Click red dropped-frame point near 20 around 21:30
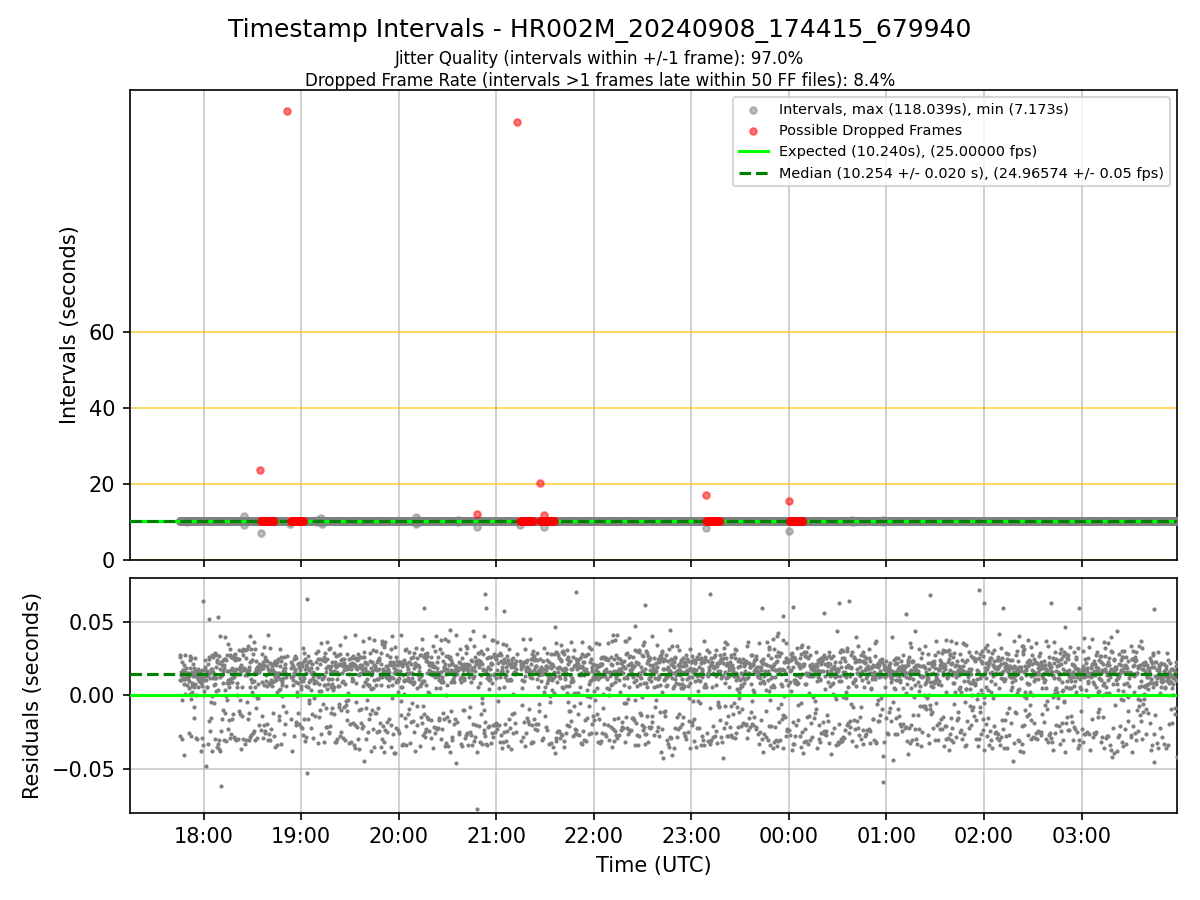The height and width of the screenshot is (900, 1200). point(540,483)
